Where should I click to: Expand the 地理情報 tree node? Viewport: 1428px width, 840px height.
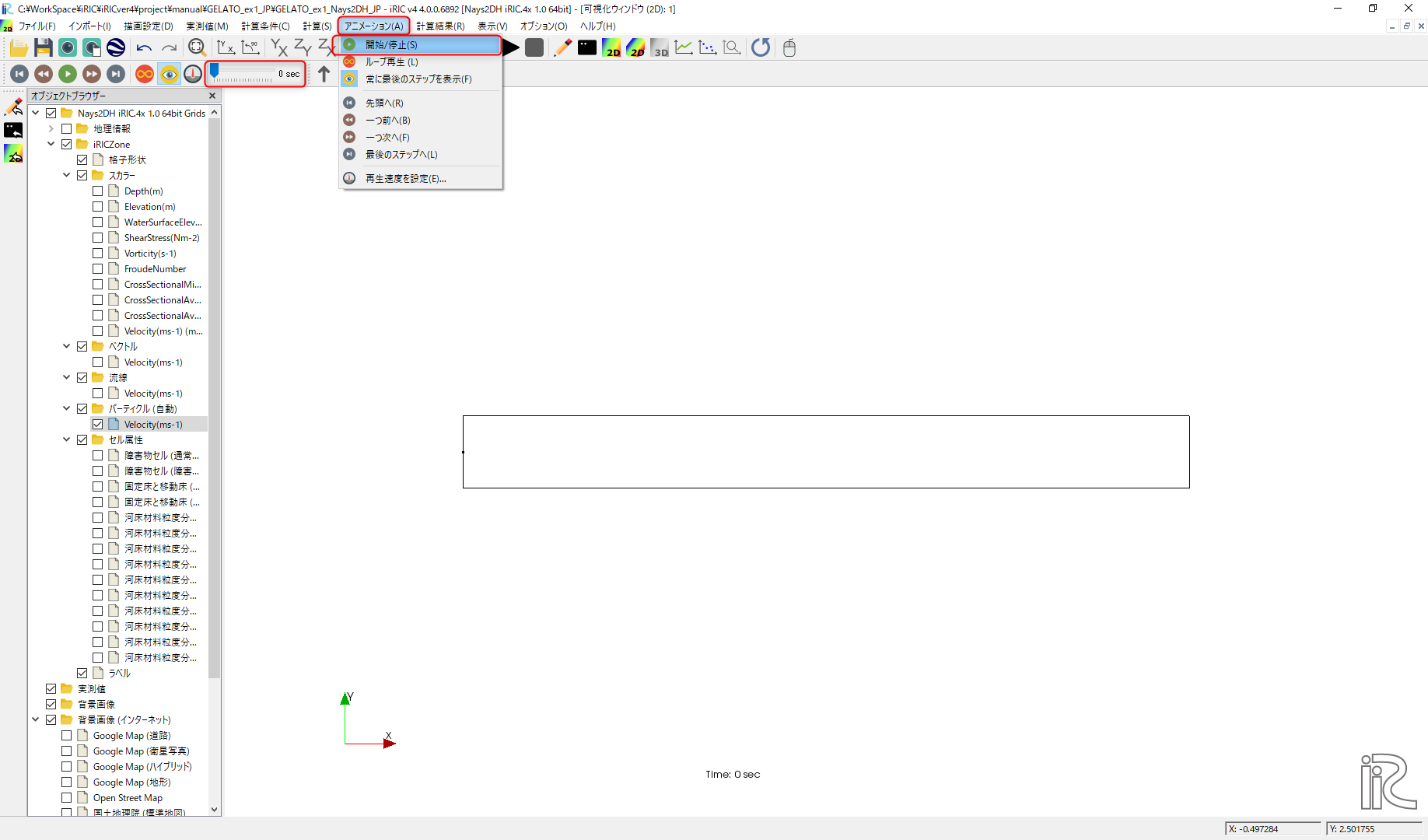[51, 129]
